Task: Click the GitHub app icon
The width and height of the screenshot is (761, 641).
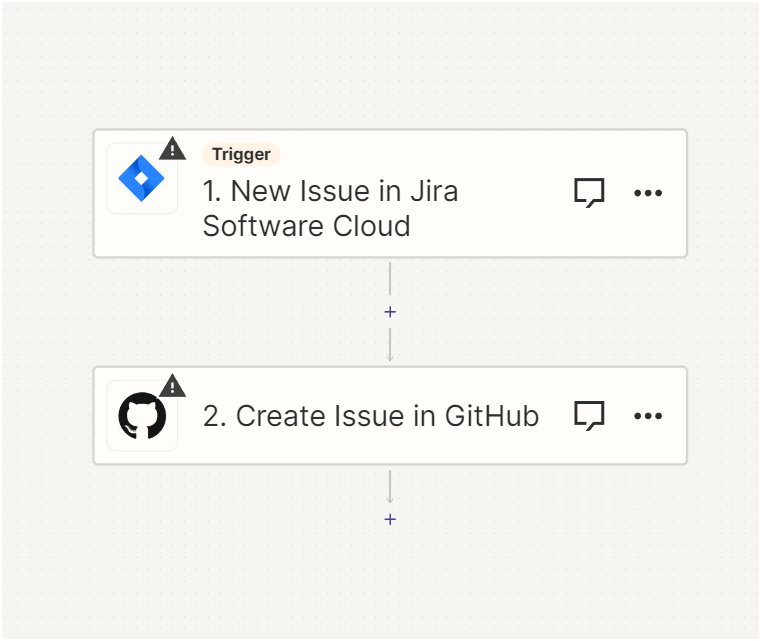Action: coord(142,416)
